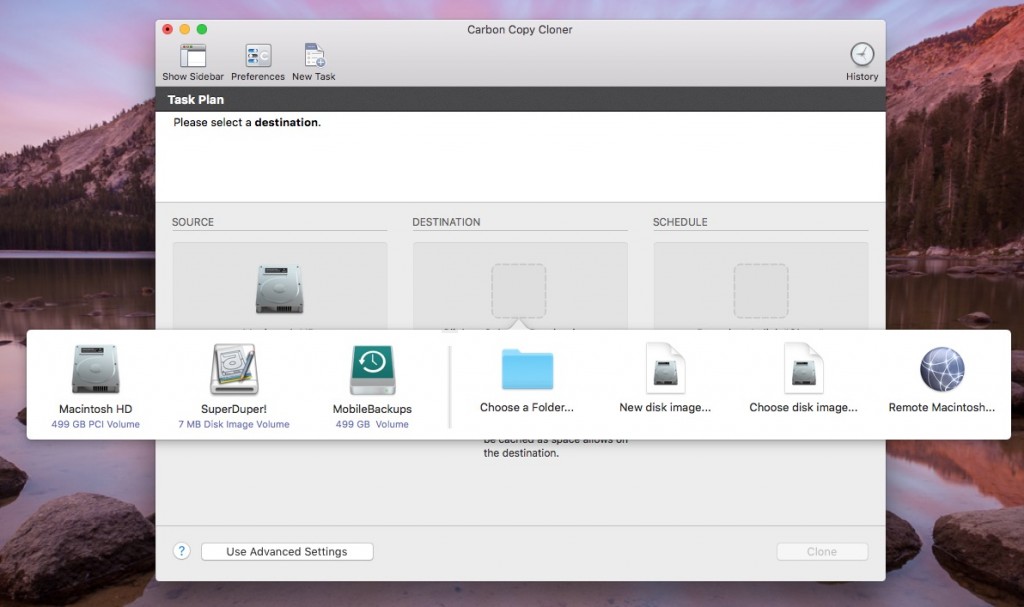Click the '7 MB Disk Image Volume' caption
Image resolution: width=1024 pixels, height=607 pixels.
tap(234, 424)
